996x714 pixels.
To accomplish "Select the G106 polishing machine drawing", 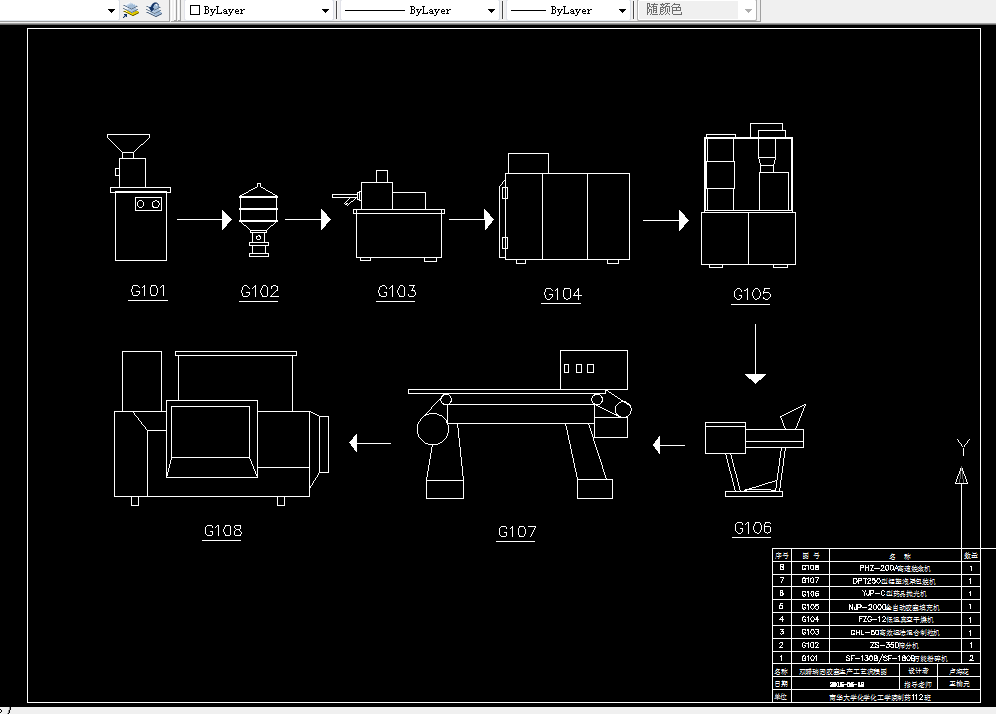I will [x=755, y=450].
